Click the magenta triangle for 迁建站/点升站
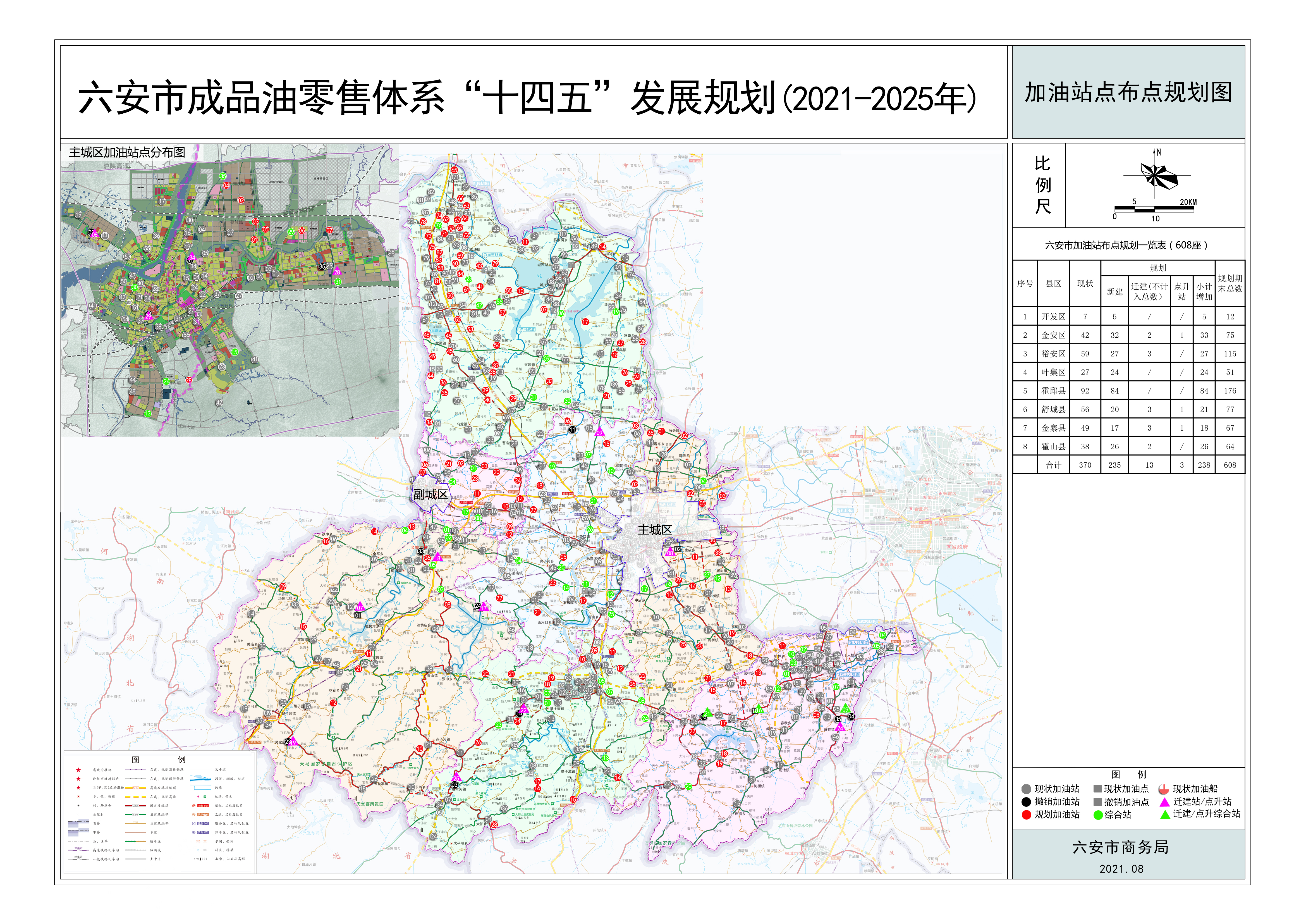Viewport: 1306px width, 924px height. click(x=1164, y=802)
